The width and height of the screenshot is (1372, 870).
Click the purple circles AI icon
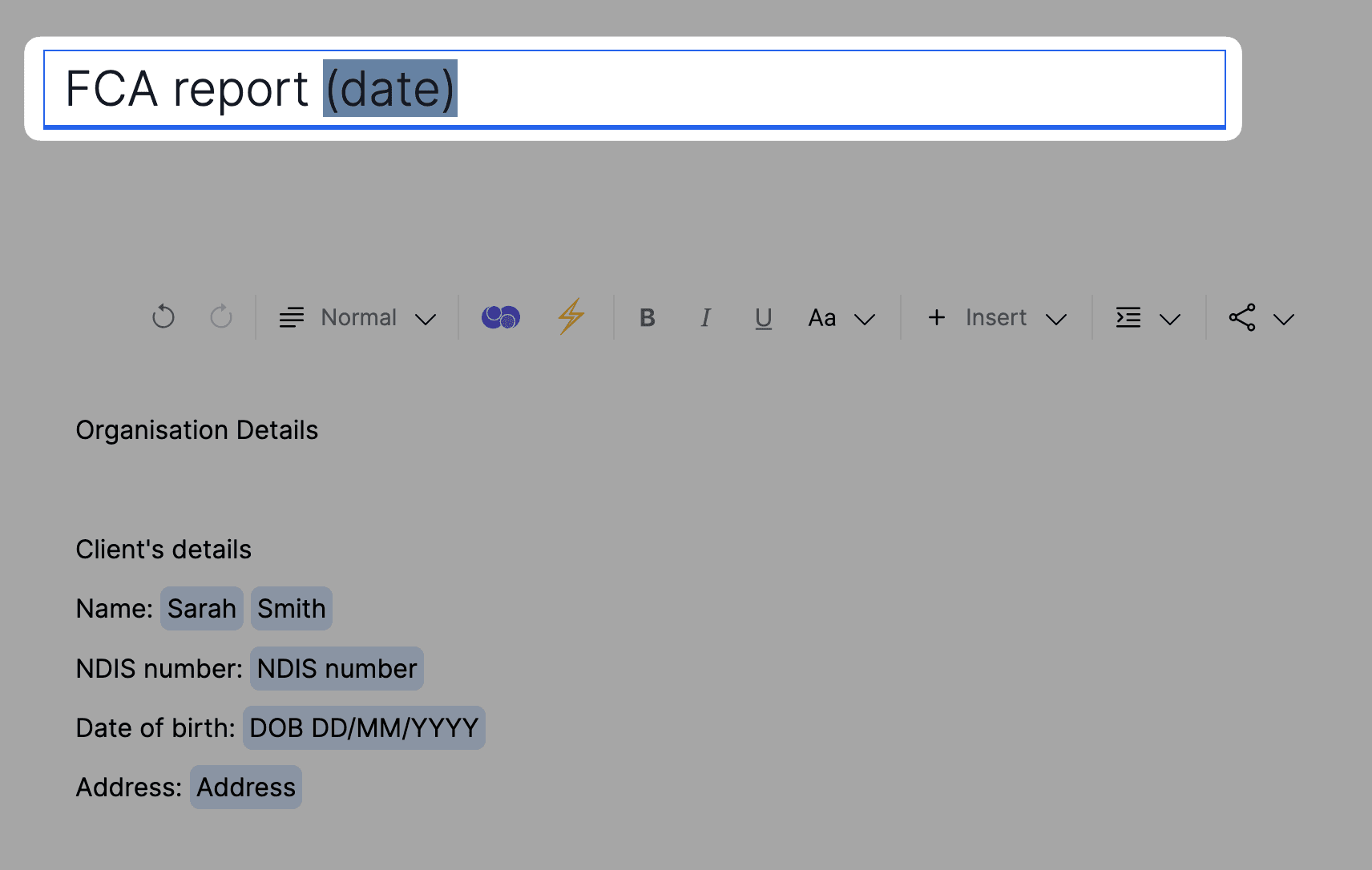pos(501,317)
